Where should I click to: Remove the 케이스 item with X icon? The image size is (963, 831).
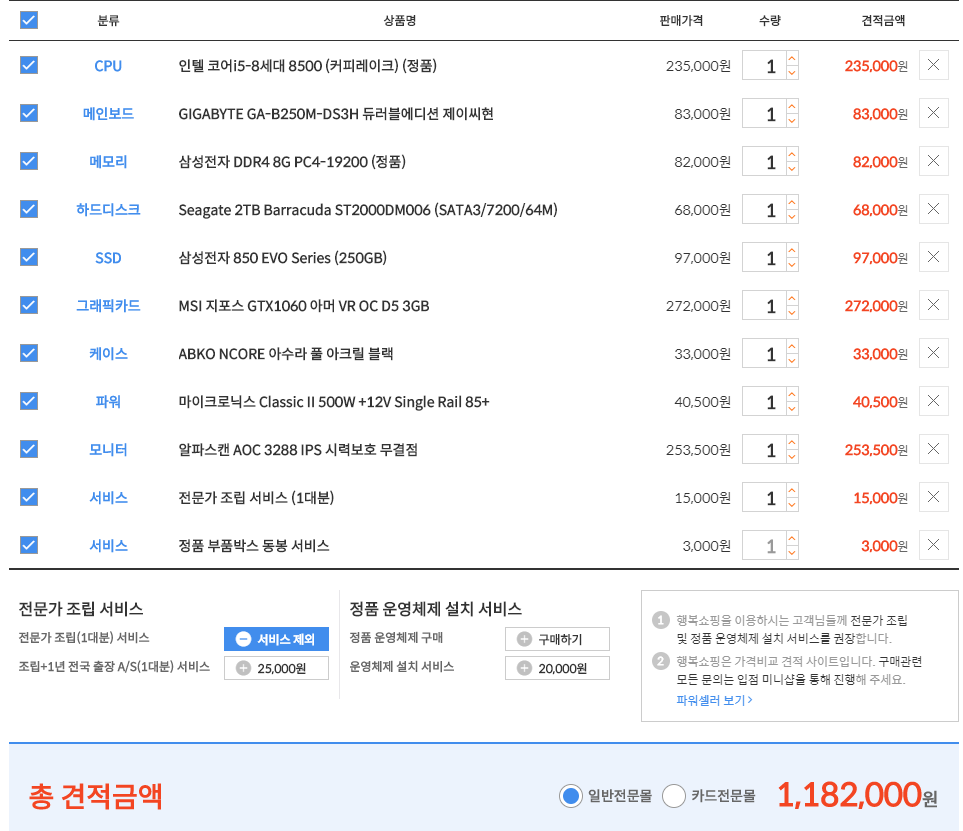coord(933,353)
